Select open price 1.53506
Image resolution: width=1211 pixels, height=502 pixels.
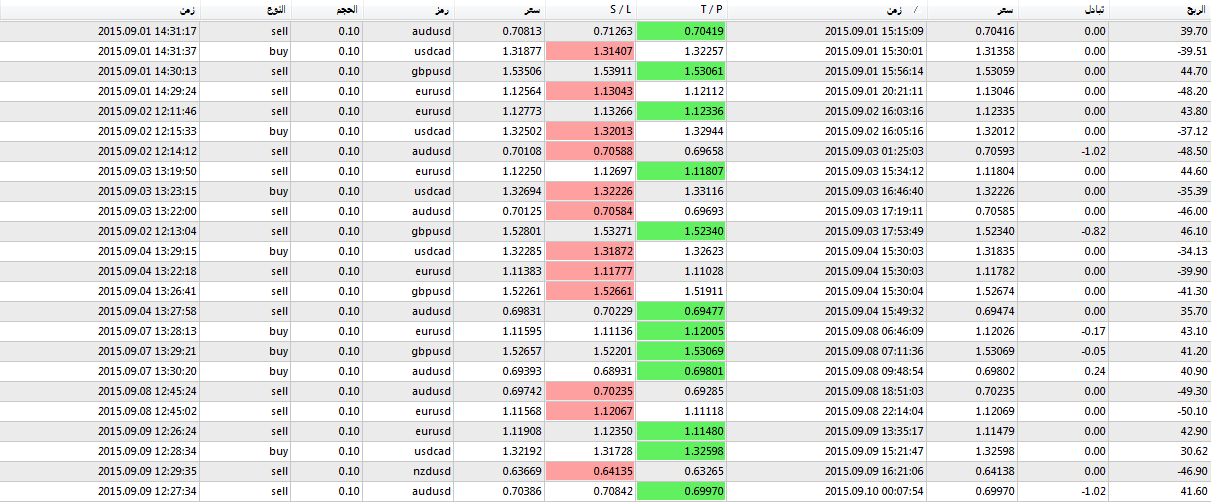pos(522,71)
